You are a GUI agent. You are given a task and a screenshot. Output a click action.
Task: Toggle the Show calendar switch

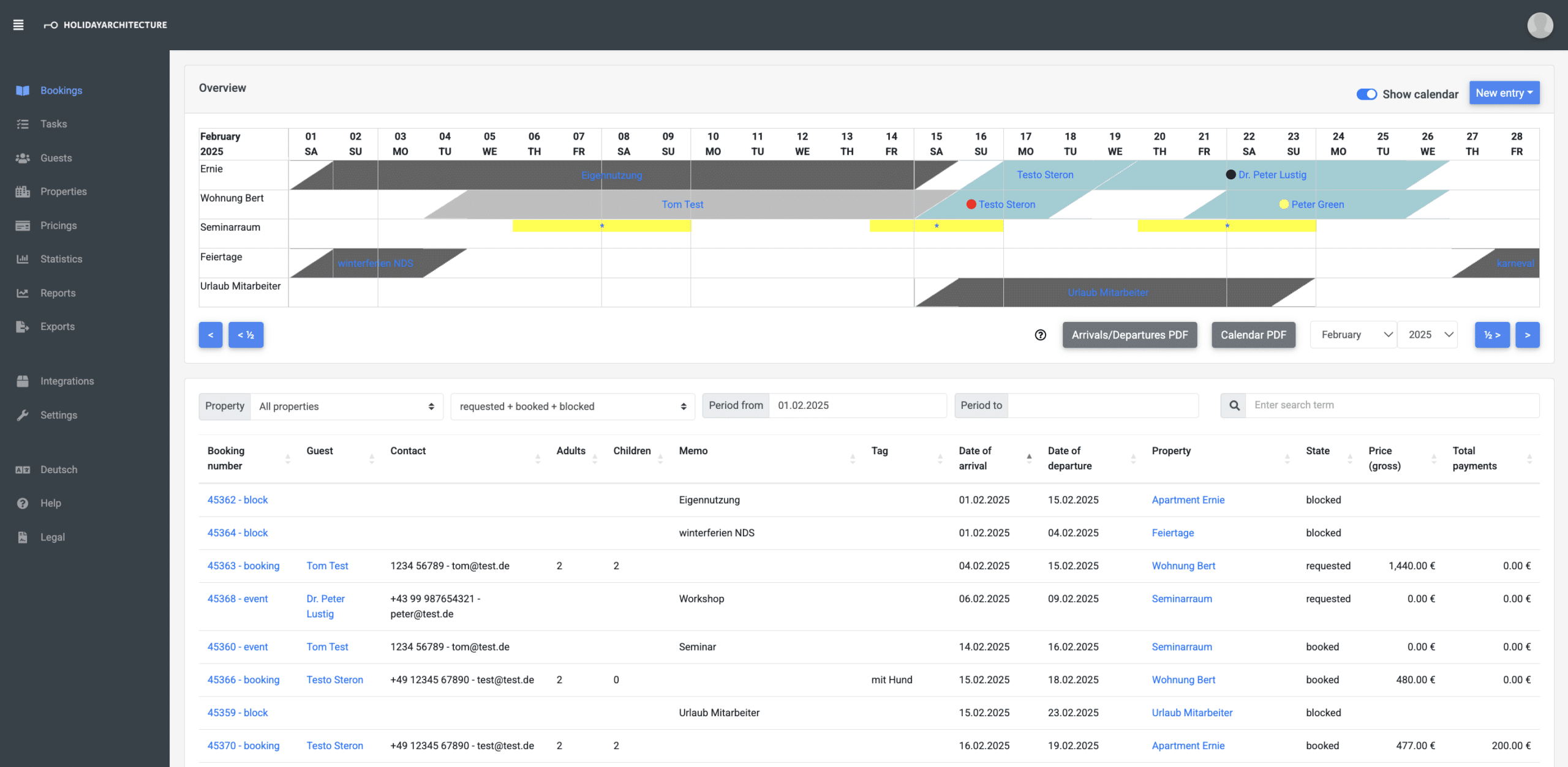click(x=1366, y=94)
